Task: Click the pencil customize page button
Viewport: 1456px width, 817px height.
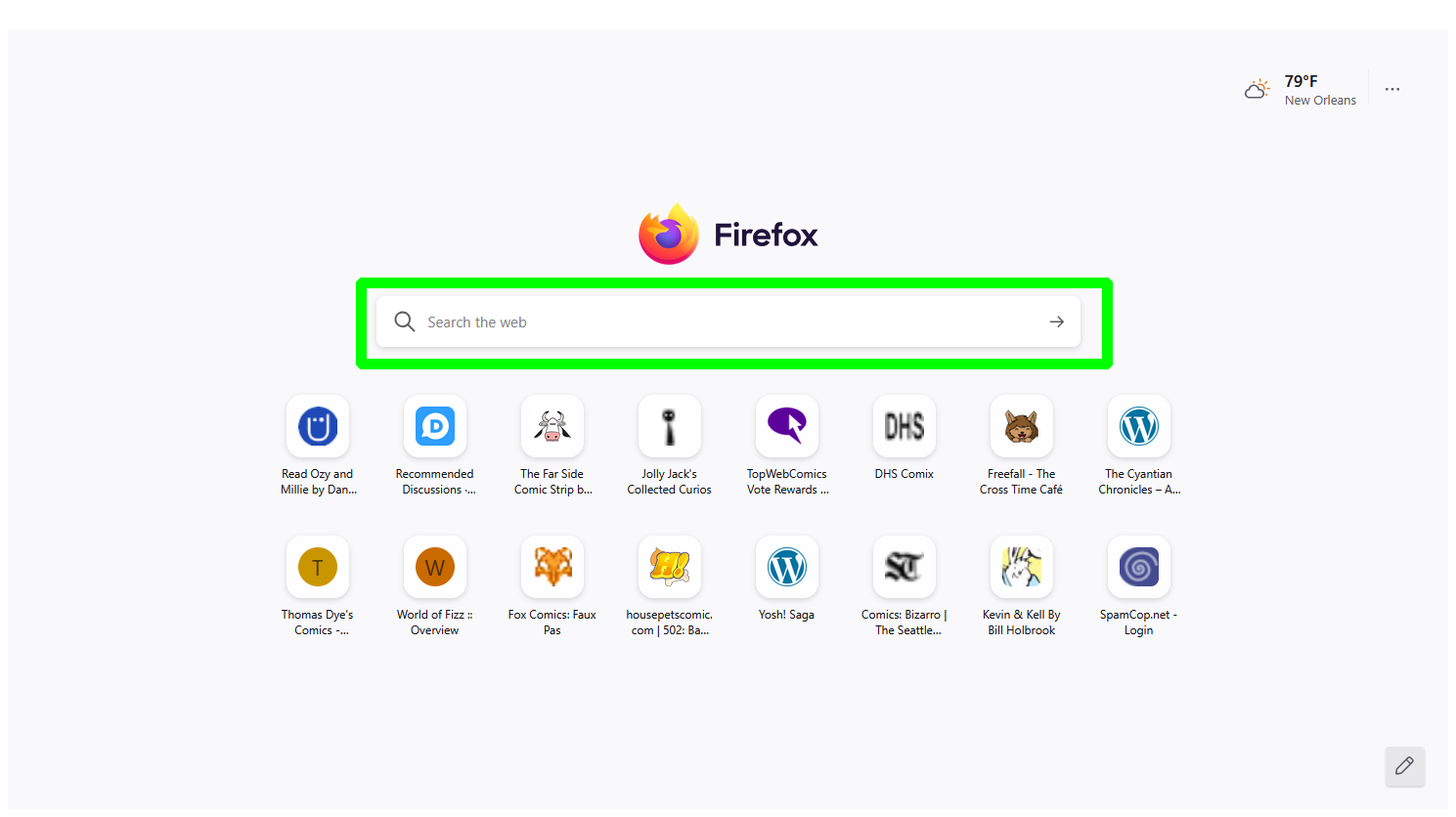Action: click(1404, 766)
